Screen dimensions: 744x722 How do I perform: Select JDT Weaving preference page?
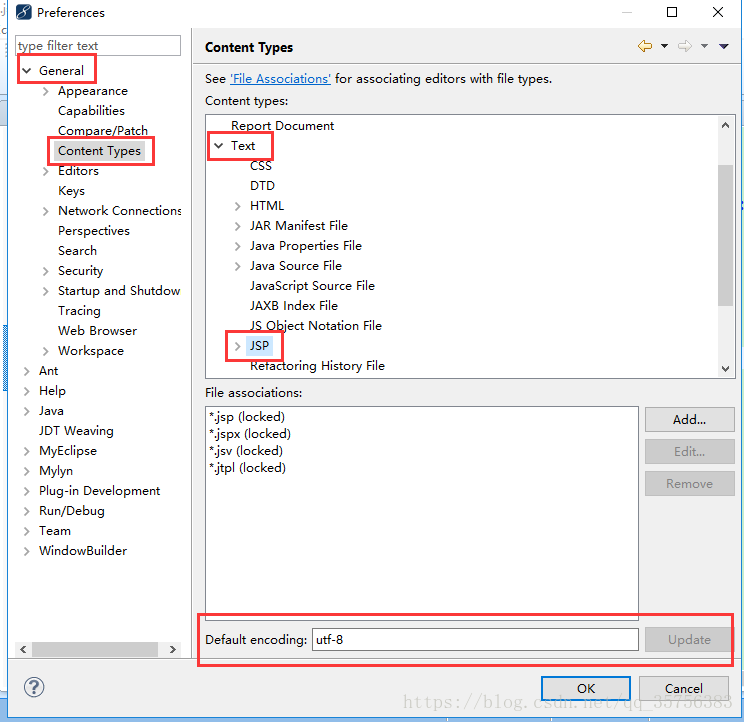pyautogui.click(x=76, y=431)
